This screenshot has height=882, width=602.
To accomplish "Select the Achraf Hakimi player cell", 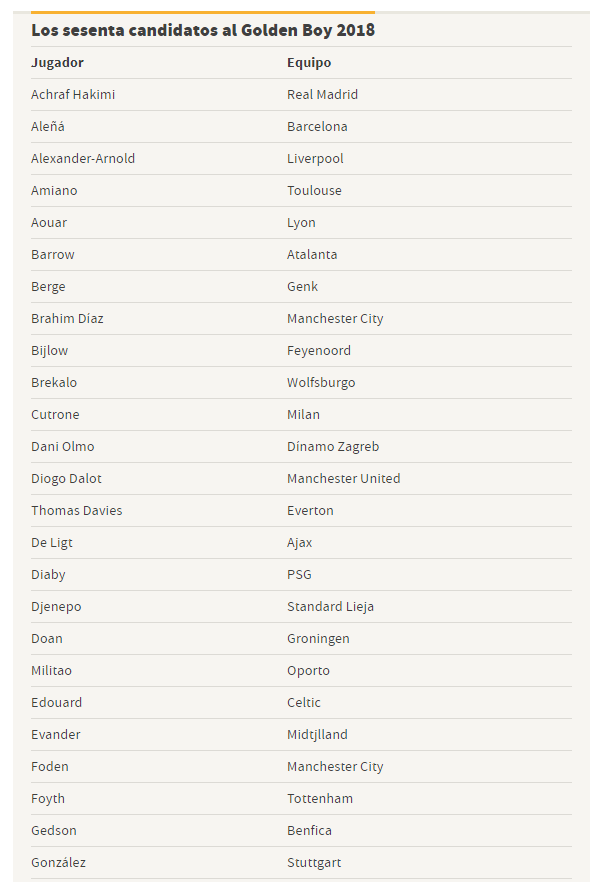I will click(73, 95).
